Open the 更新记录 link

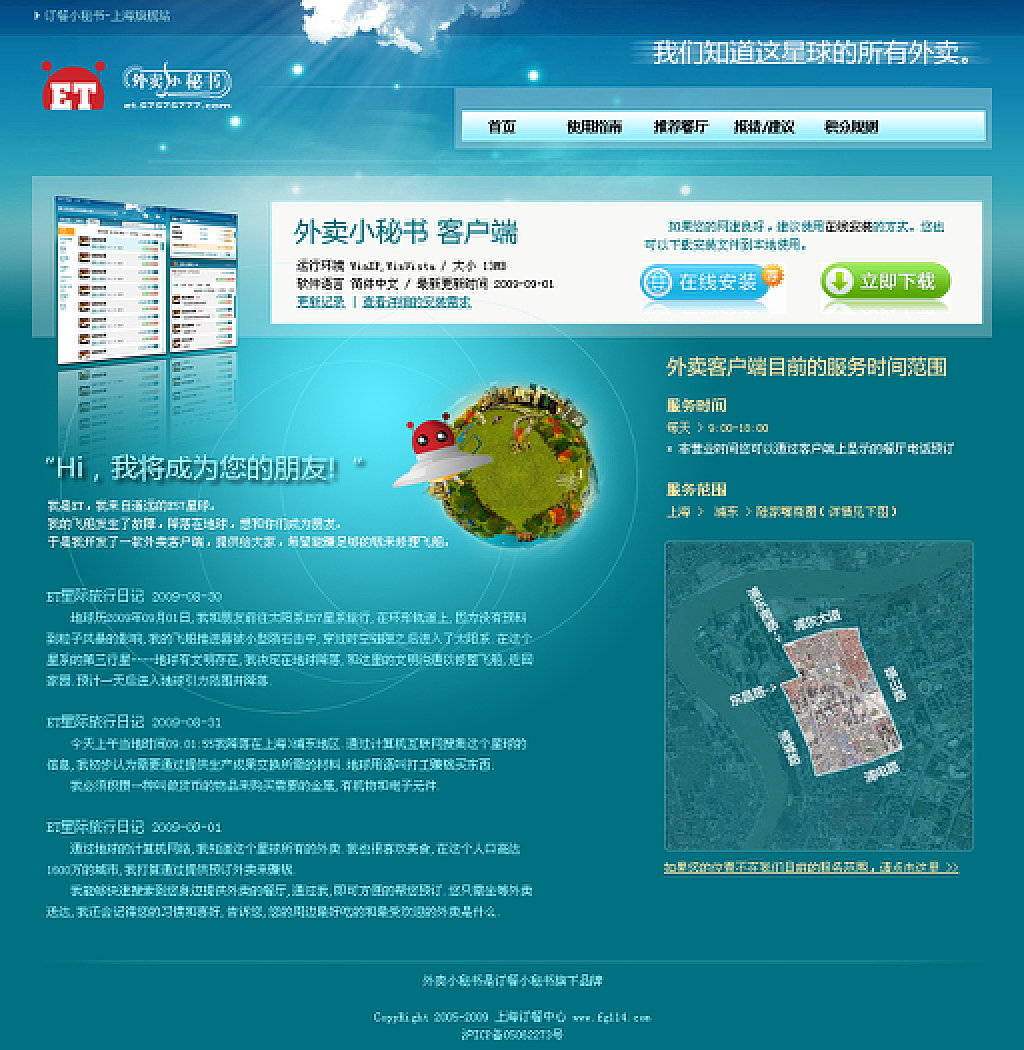320,301
